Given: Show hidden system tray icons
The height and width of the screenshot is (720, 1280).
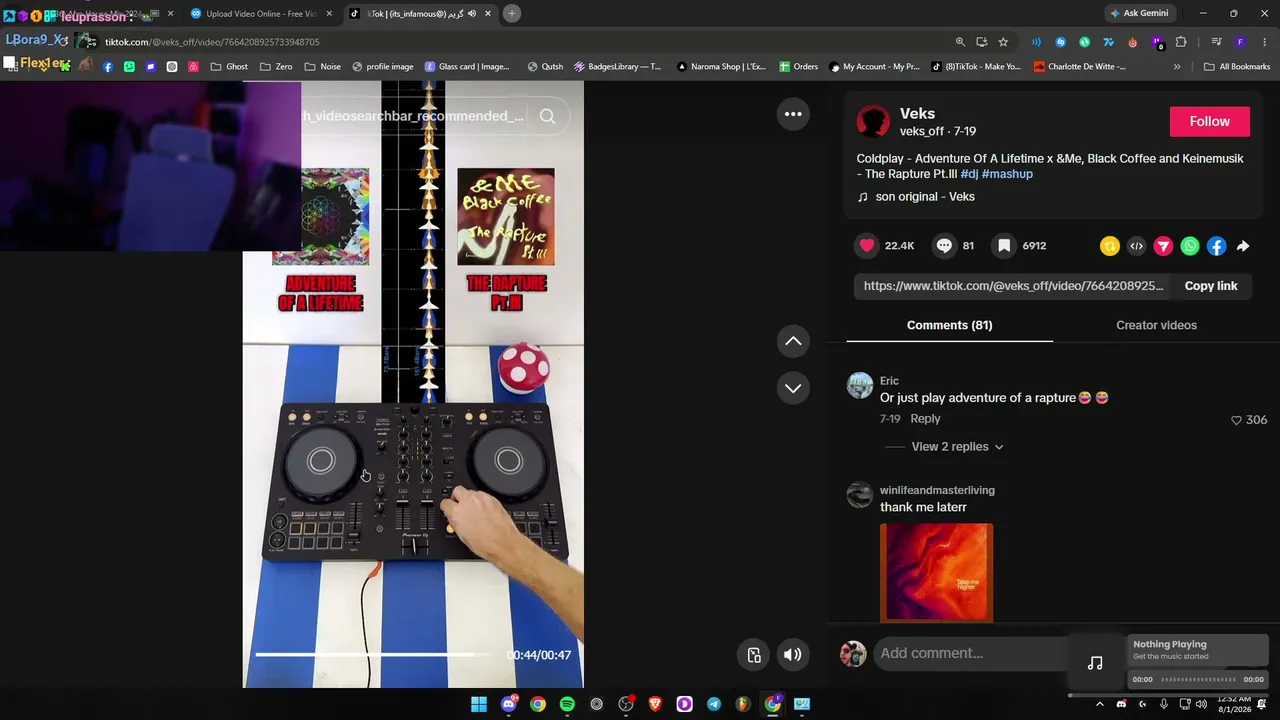Looking at the screenshot, I should [1099, 704].
